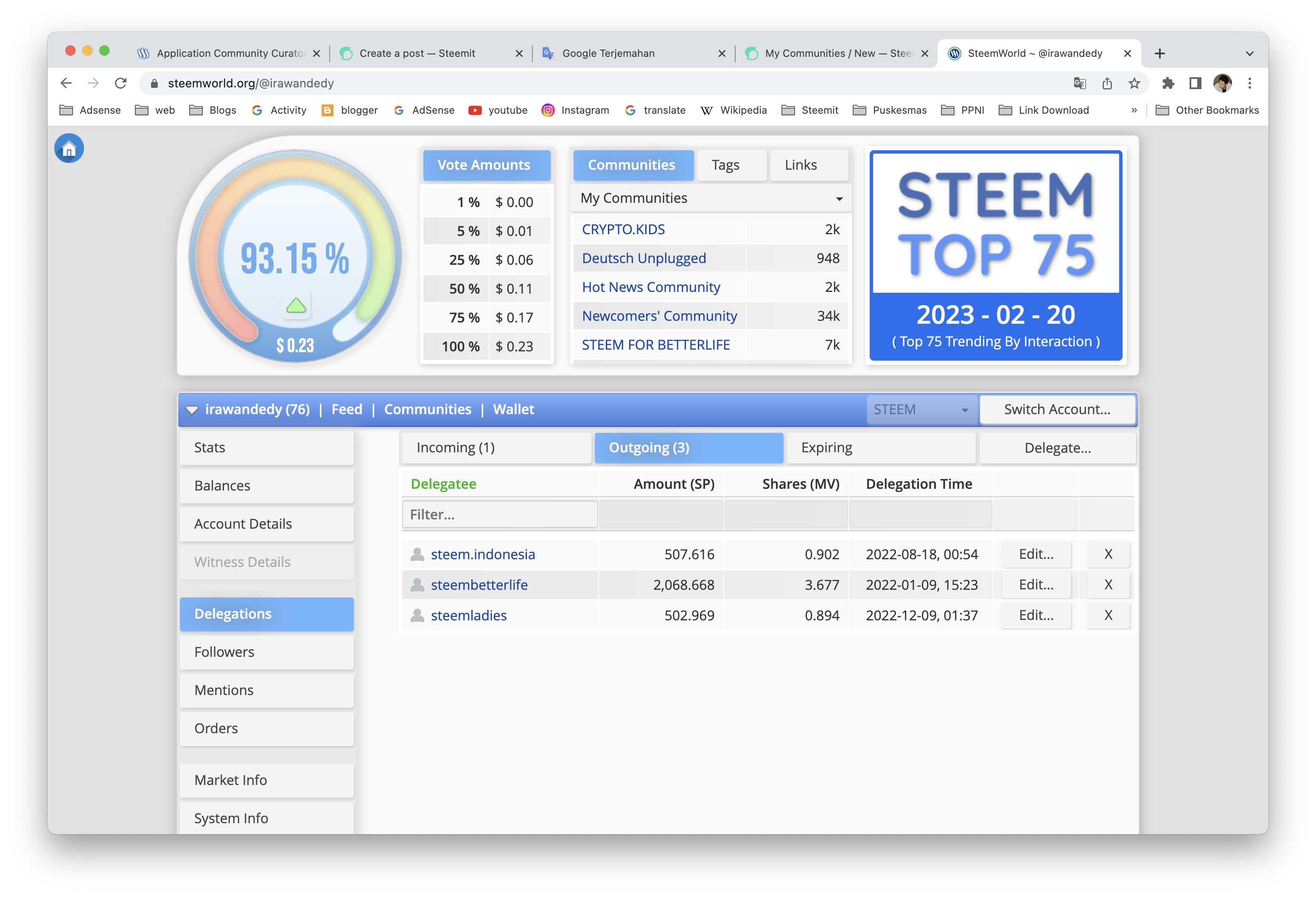Viewport: 1316px width, 897px height.
Task: Switch to the Incoming (1) tab
Action: coord(496,448)
